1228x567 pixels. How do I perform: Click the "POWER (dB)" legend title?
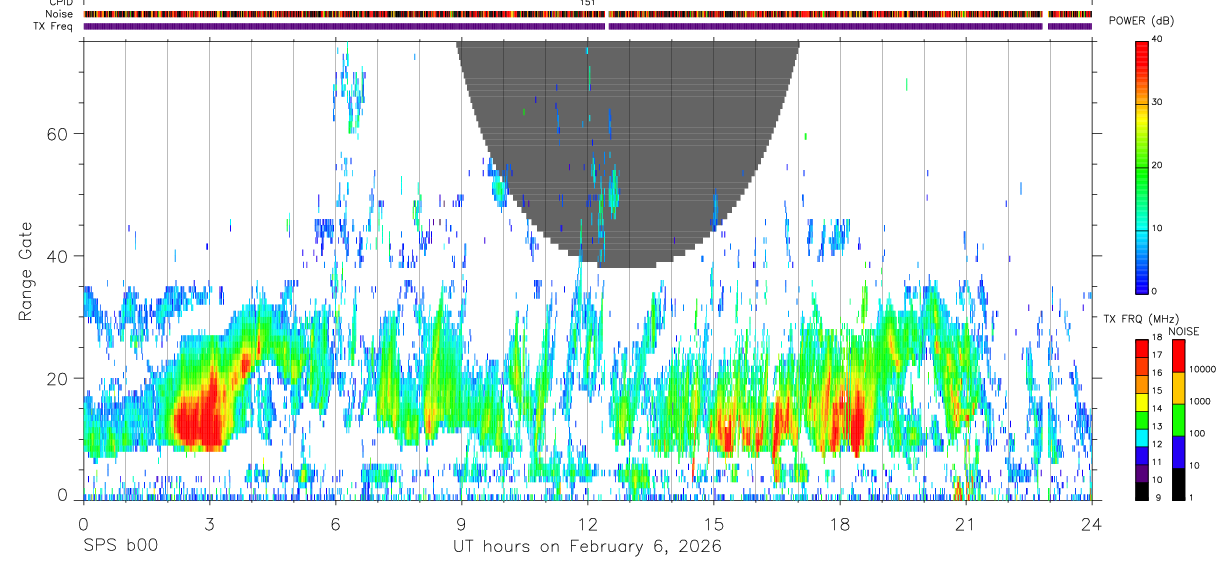(x=1142, y=21)
